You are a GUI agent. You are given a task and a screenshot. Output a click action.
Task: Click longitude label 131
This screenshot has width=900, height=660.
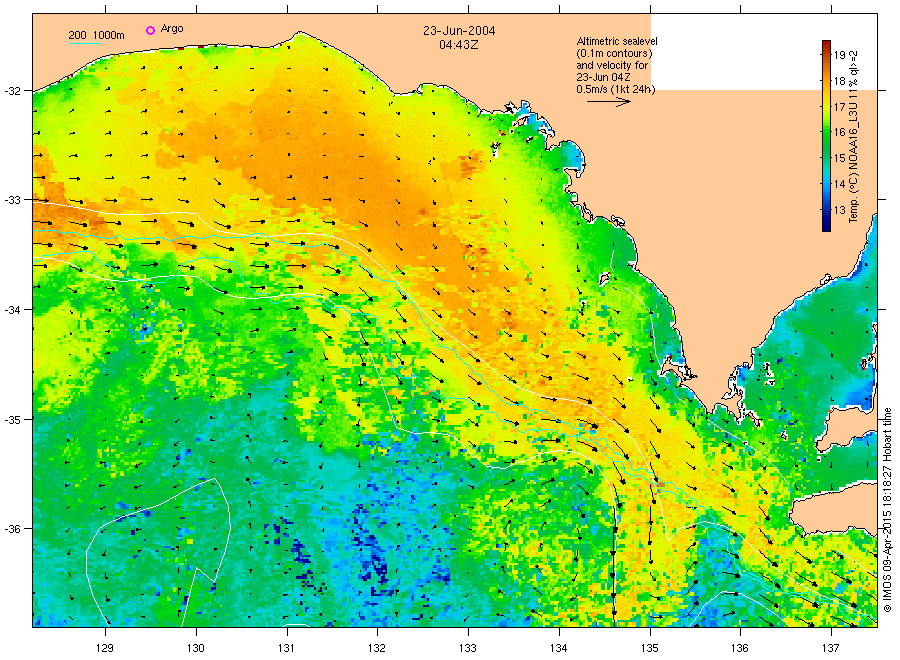tap(286, 648)
